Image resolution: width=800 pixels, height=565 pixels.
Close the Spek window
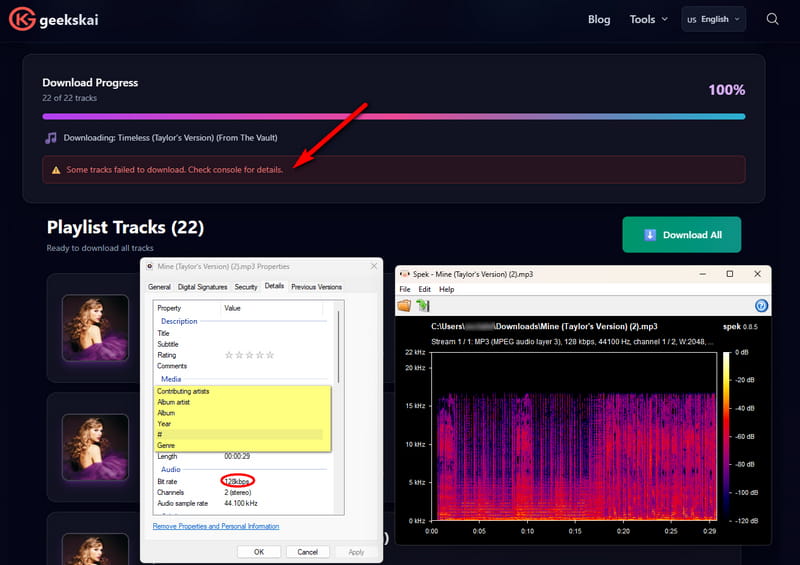point(758,274)
